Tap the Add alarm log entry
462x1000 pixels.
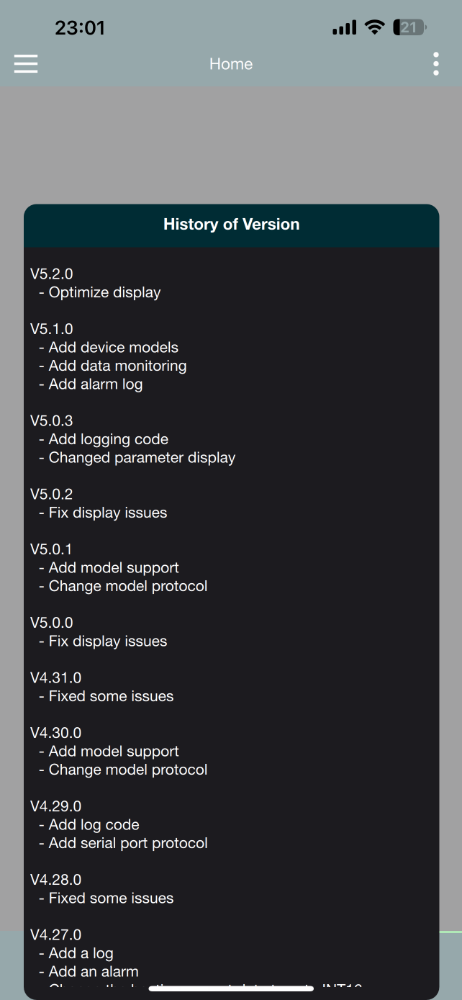pyautogui.click(x=96, y=385)
